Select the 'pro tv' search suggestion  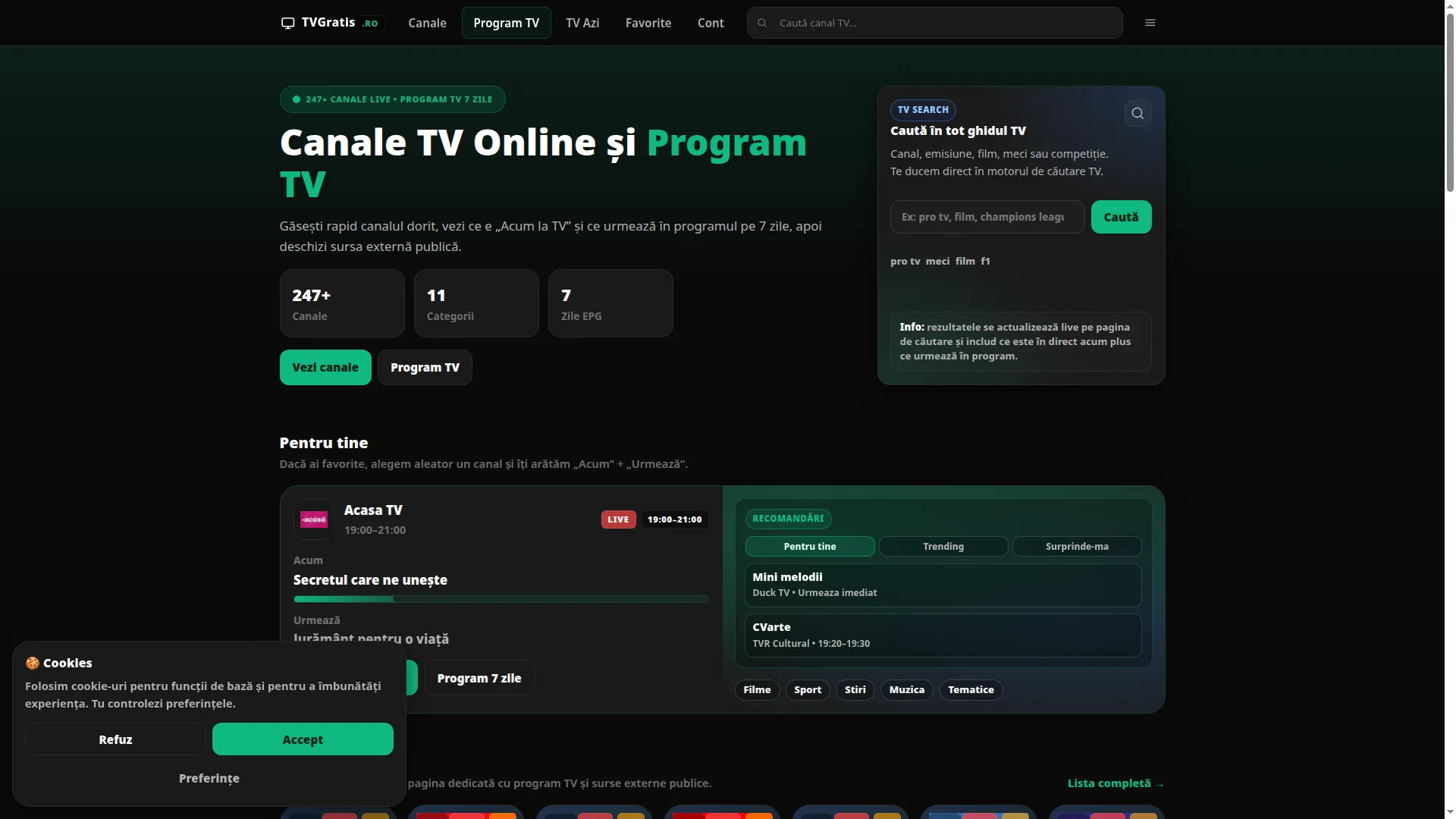point(905,261)
